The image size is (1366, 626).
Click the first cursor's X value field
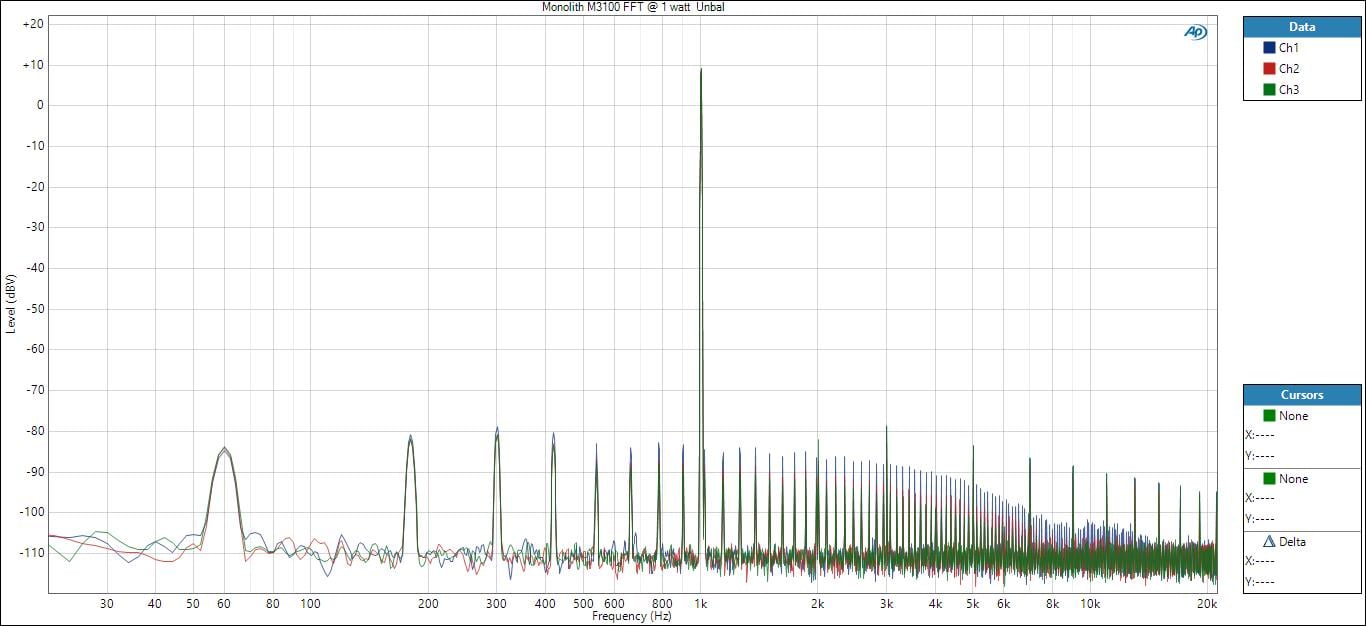click(x=1264, y=435)
